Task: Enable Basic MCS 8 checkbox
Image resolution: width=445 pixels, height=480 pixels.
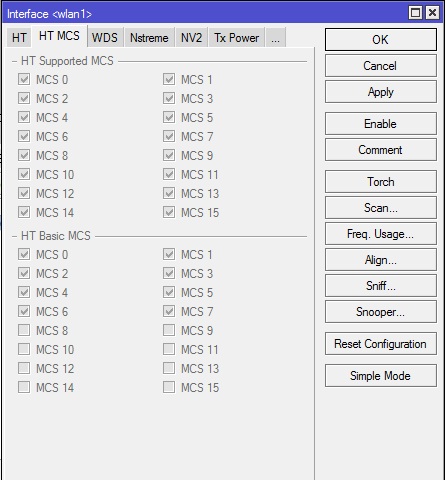Action: 24,330
